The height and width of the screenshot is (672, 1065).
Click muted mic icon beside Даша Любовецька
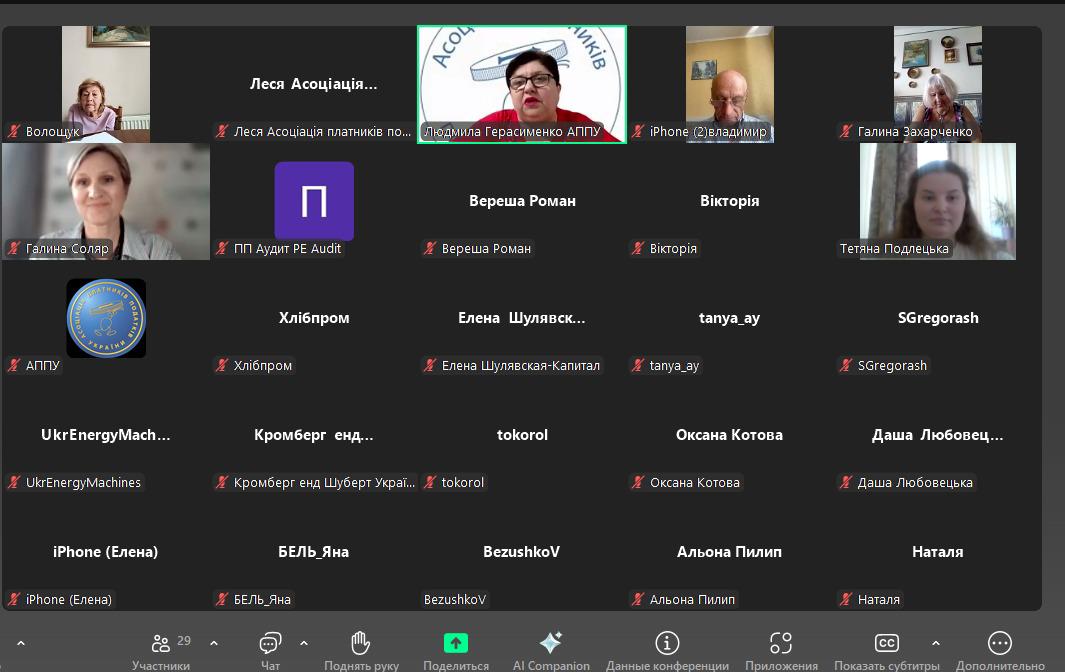[846, 482]
